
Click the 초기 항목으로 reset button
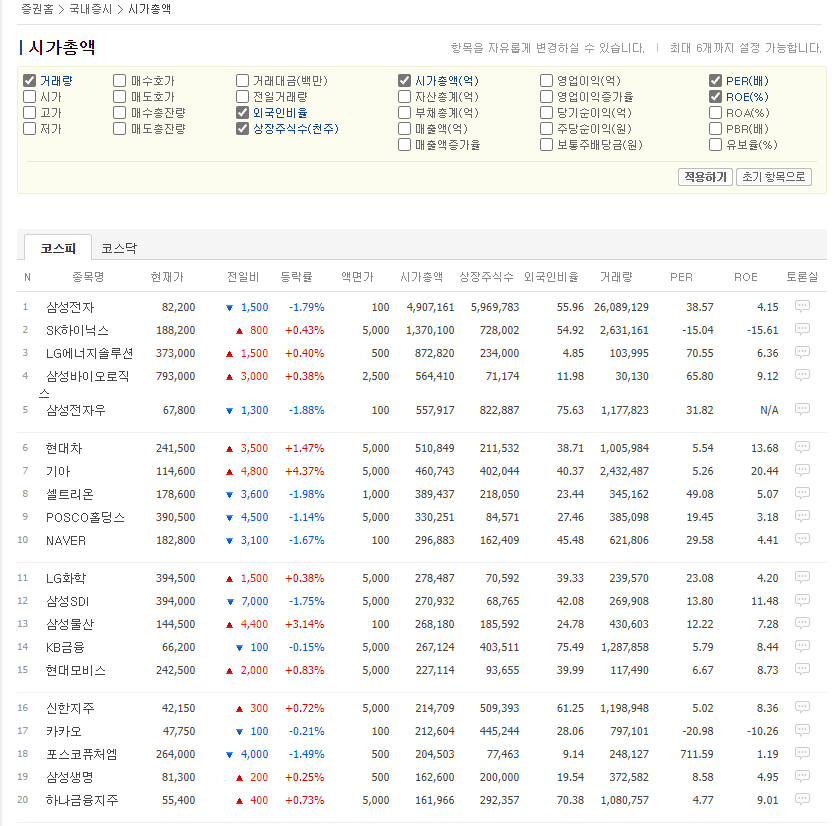coord(773,177)
